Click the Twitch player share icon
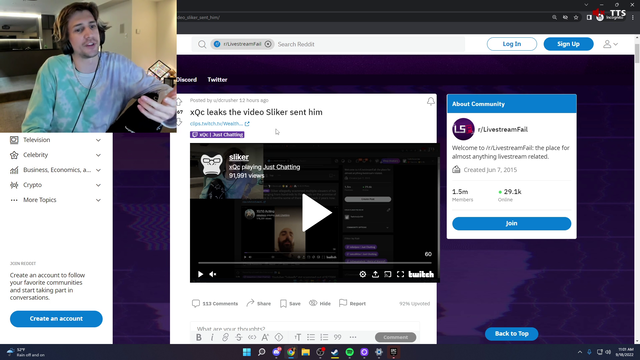This screenshot has width=640, height=360. click(375, 274)
